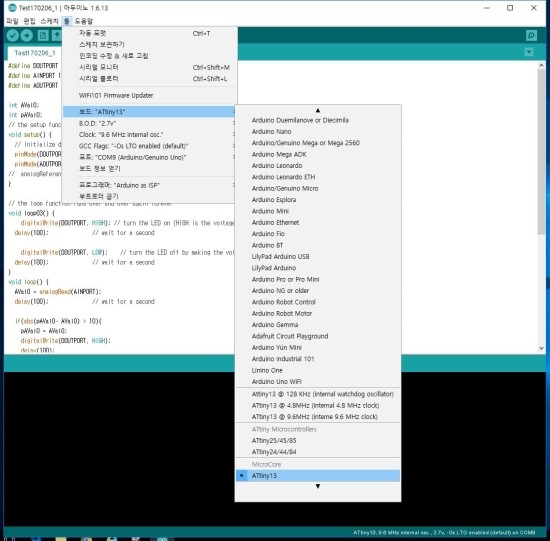Select Arduino Uno WiFi board

pyautogui.click(x=318, y=381)
